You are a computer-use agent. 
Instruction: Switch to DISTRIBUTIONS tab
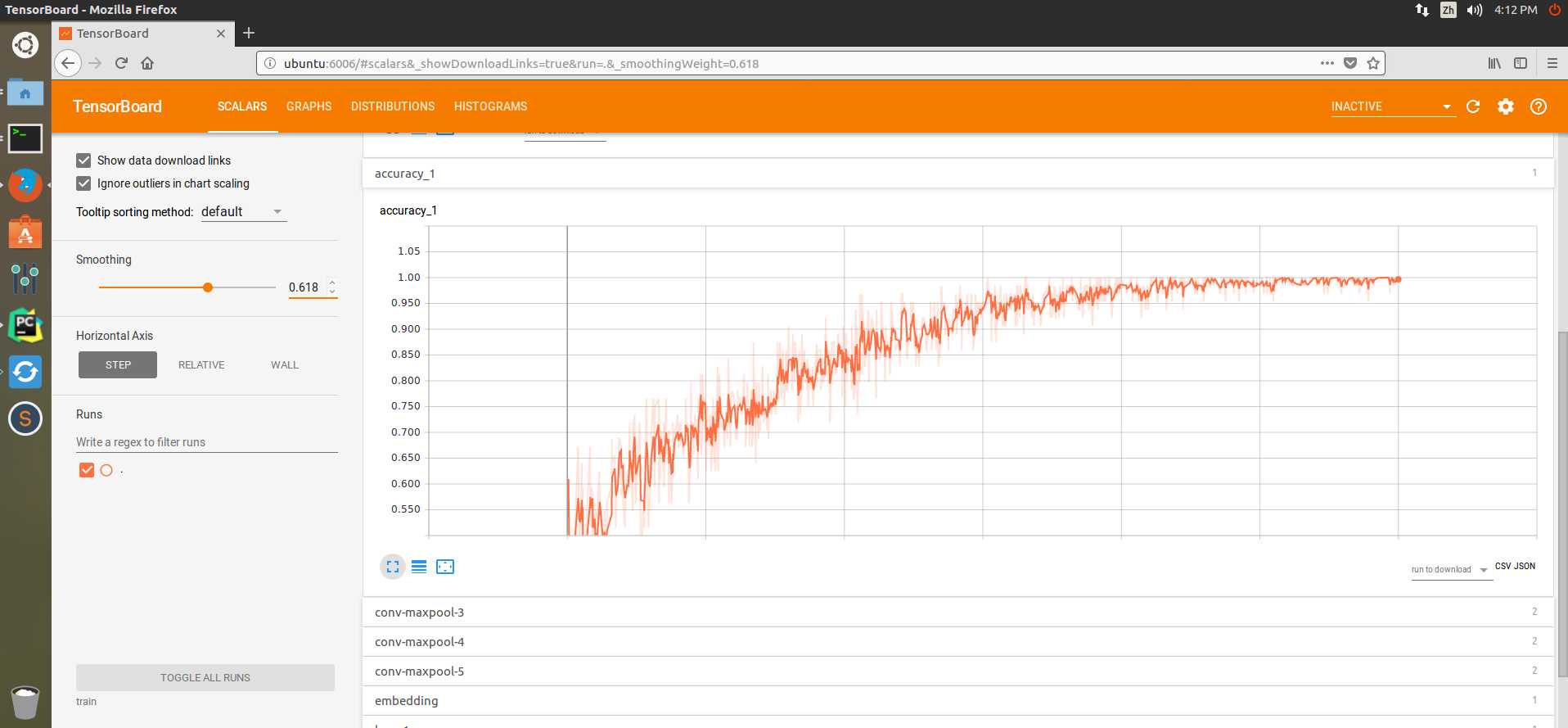(393, 106)
